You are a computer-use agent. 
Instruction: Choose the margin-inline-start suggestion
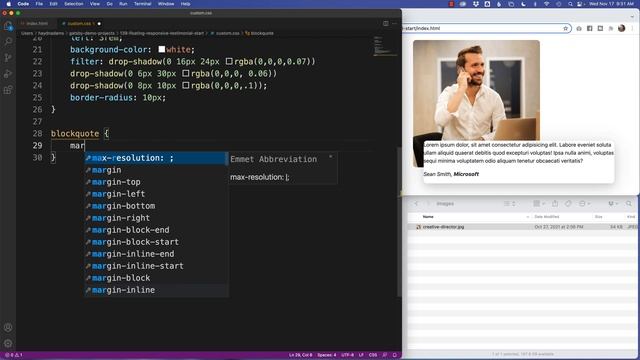point(156,266)
